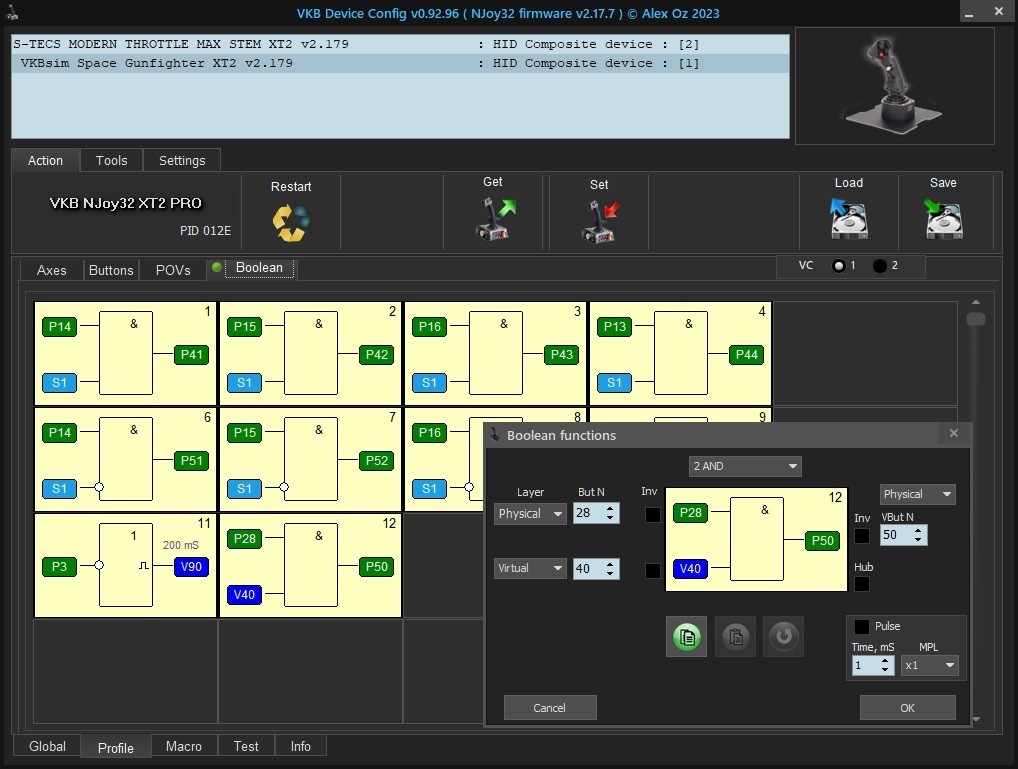Viewport: 1018px width, 769px height.
Task: Click the Save profile disk icon
Action: 943,219
